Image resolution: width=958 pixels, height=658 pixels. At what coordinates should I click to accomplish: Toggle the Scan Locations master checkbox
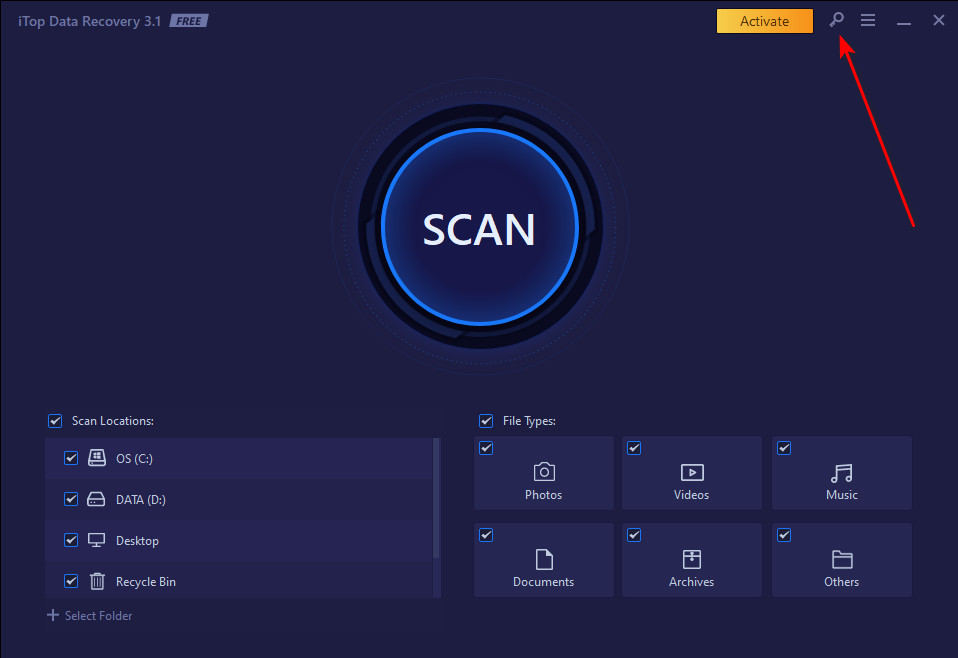(55, 421)
